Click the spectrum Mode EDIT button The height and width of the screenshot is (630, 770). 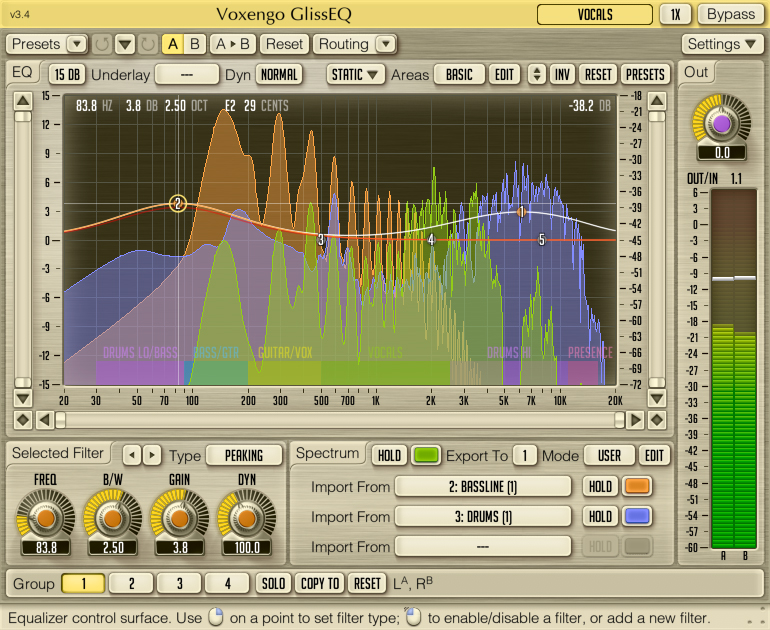pyautogui.click(x=654, y=456)
